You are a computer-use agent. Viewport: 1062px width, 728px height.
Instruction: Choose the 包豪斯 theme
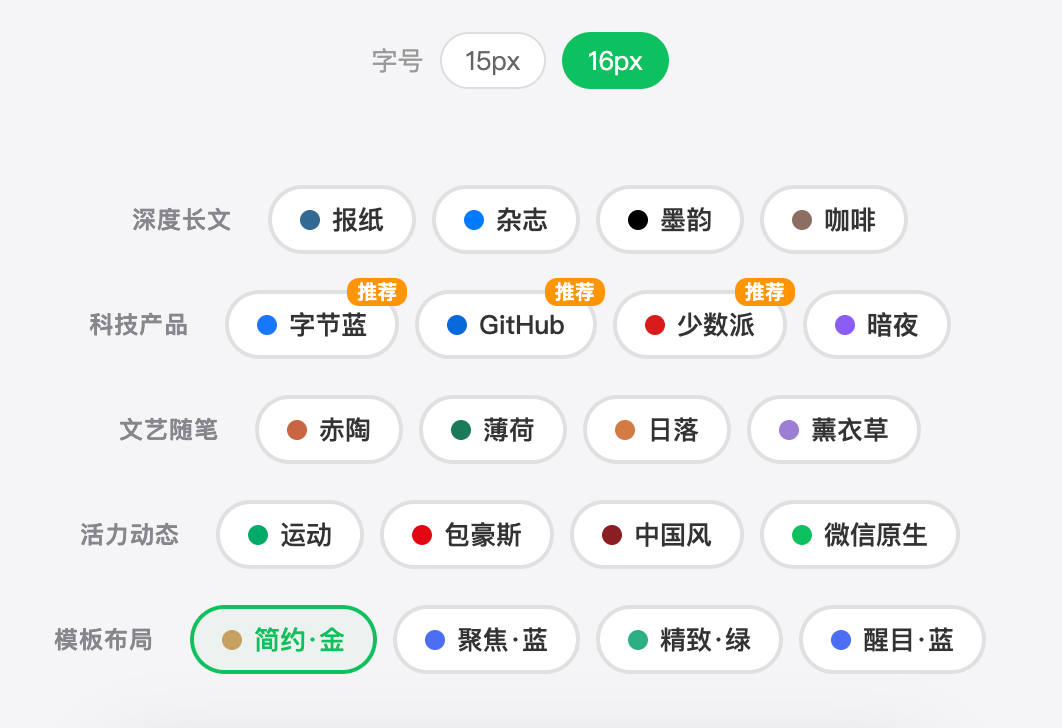467,535
